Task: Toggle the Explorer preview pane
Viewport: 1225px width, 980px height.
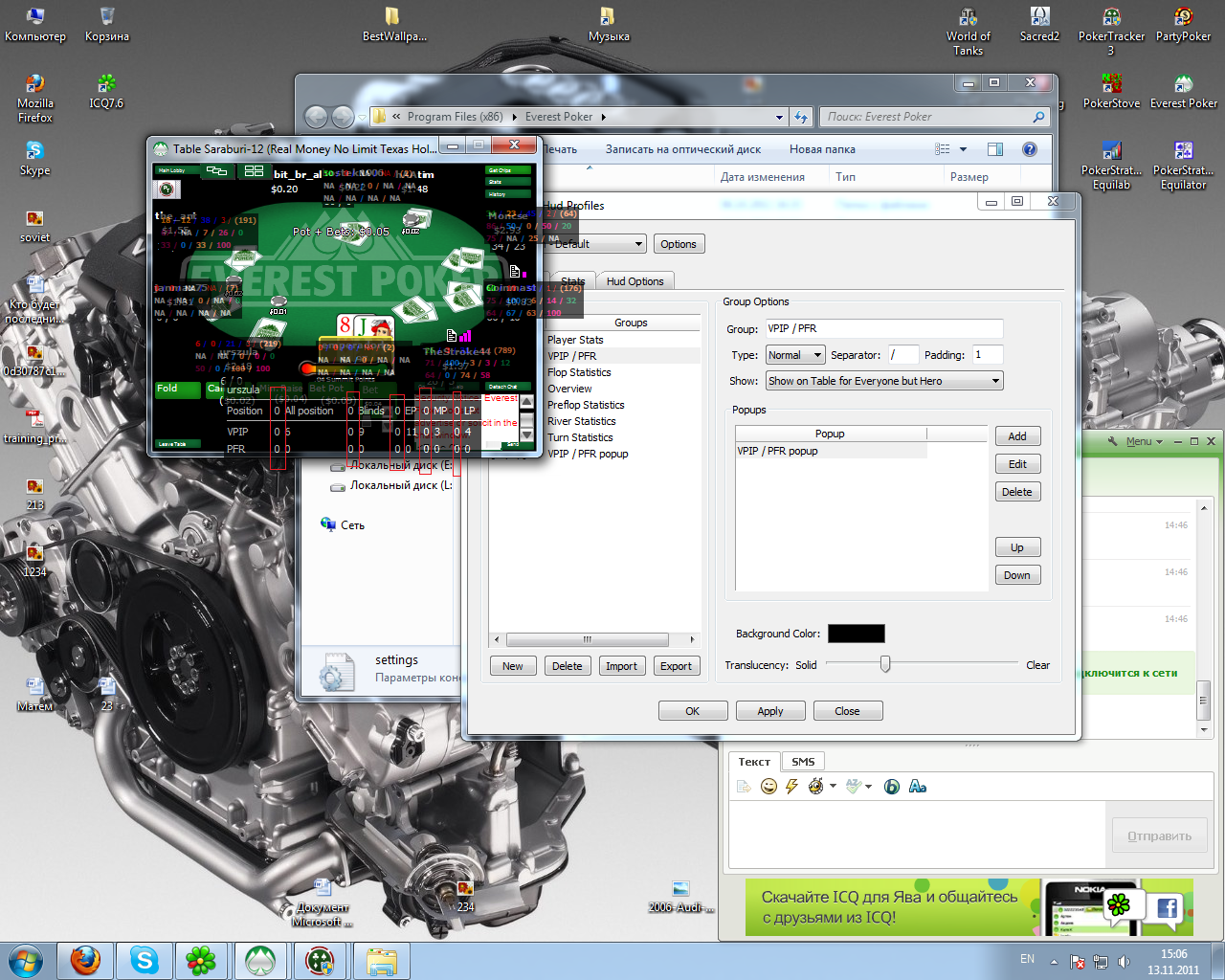Action: pyautogui.click(x=995, y=149)
